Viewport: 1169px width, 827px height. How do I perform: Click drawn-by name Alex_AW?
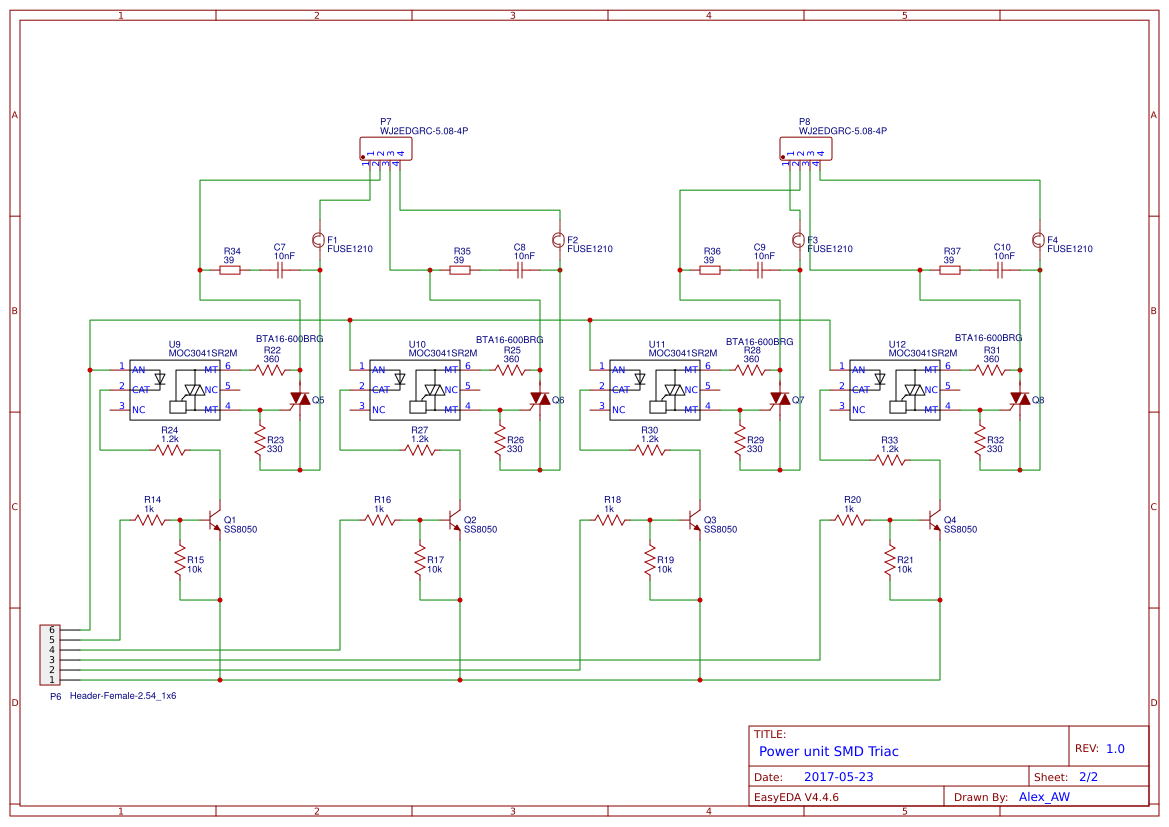pyautogui.click(x=1044, y=796)
